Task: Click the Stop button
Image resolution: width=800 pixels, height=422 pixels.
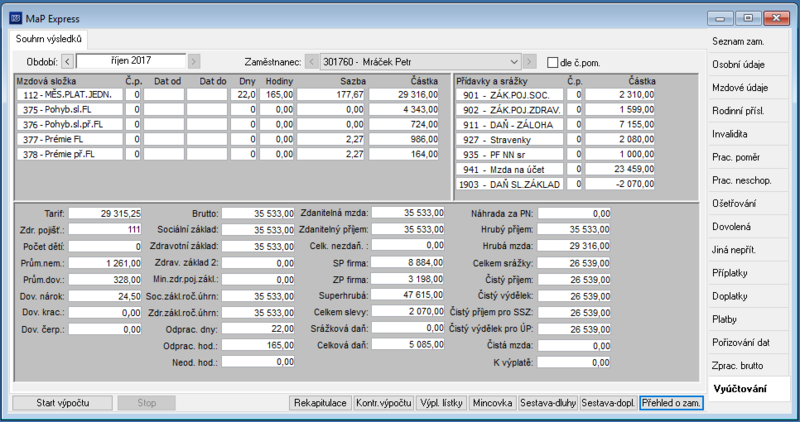Action: click(x=146, y=403)
